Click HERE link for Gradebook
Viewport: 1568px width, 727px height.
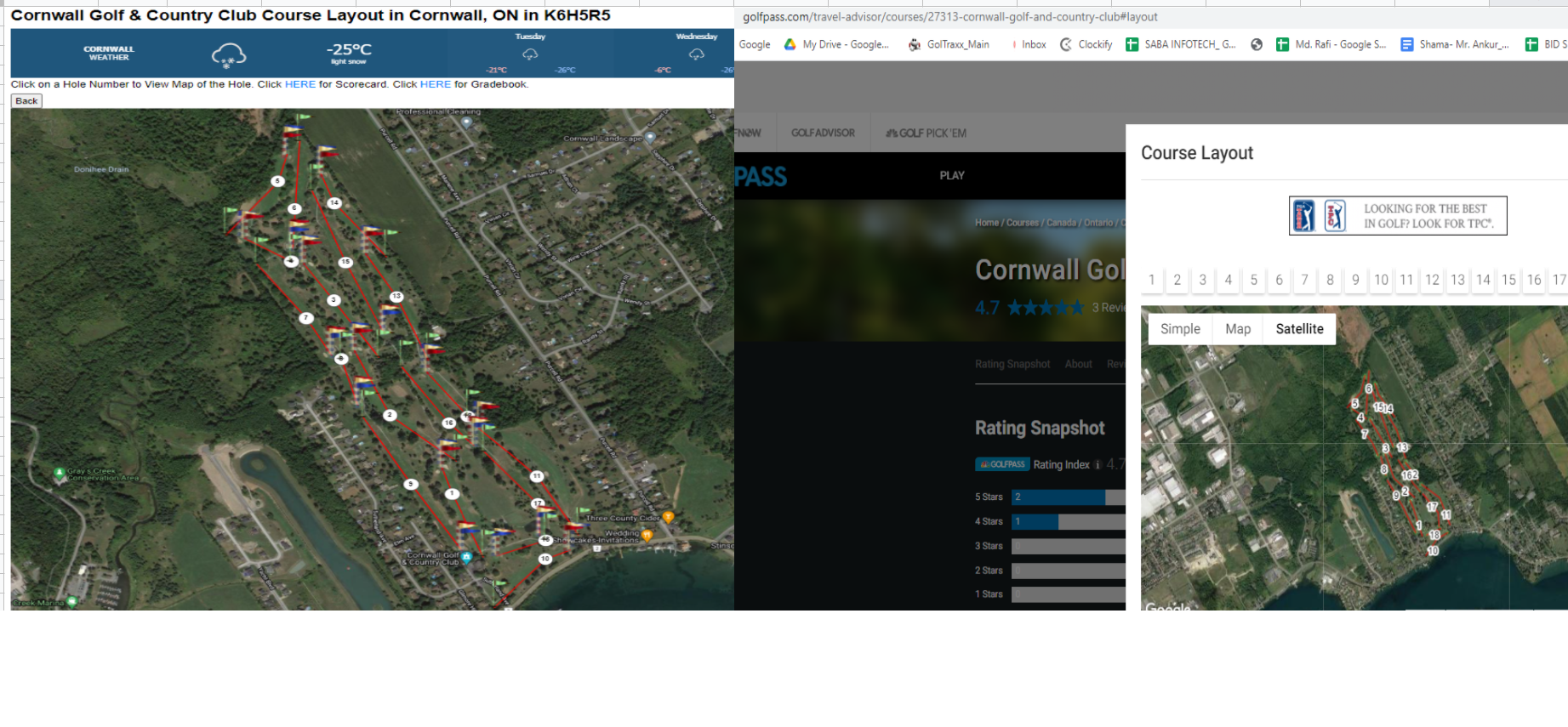435,84
